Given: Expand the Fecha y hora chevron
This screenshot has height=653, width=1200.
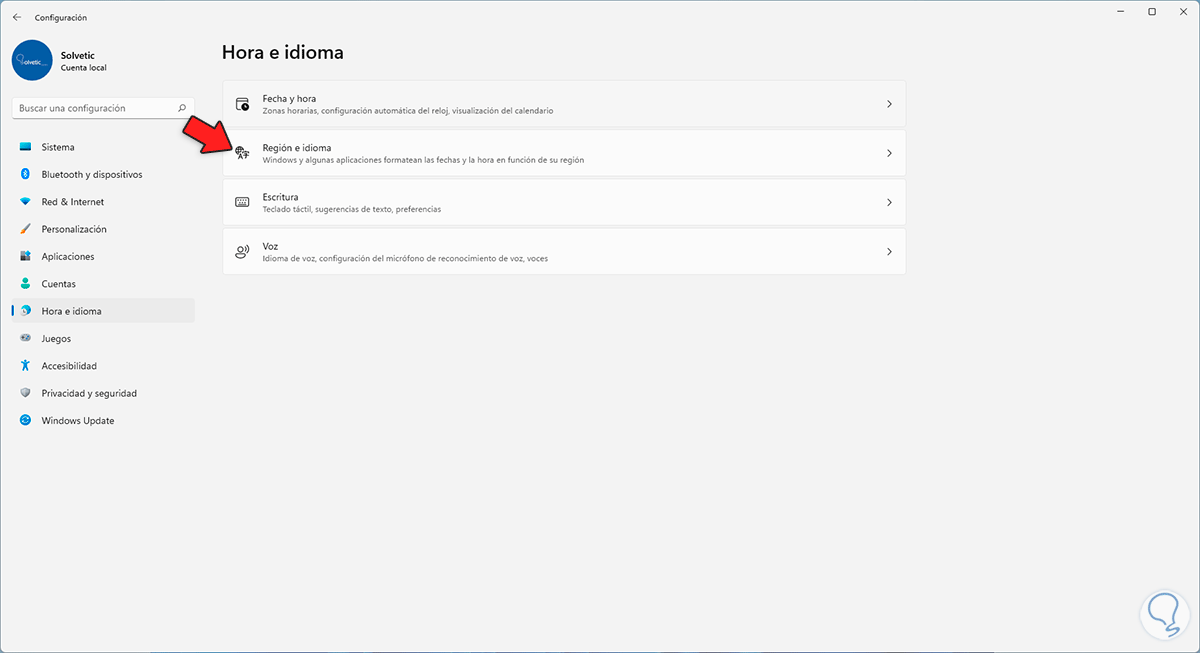Looking at the screenshot, I should pos(889,104).
